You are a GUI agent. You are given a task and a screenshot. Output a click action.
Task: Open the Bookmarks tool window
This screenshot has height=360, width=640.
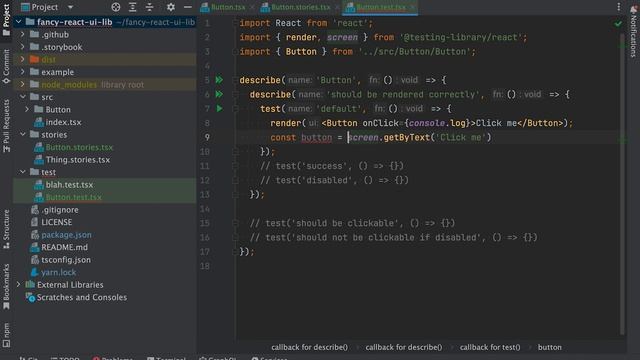(x=6, y=287)
